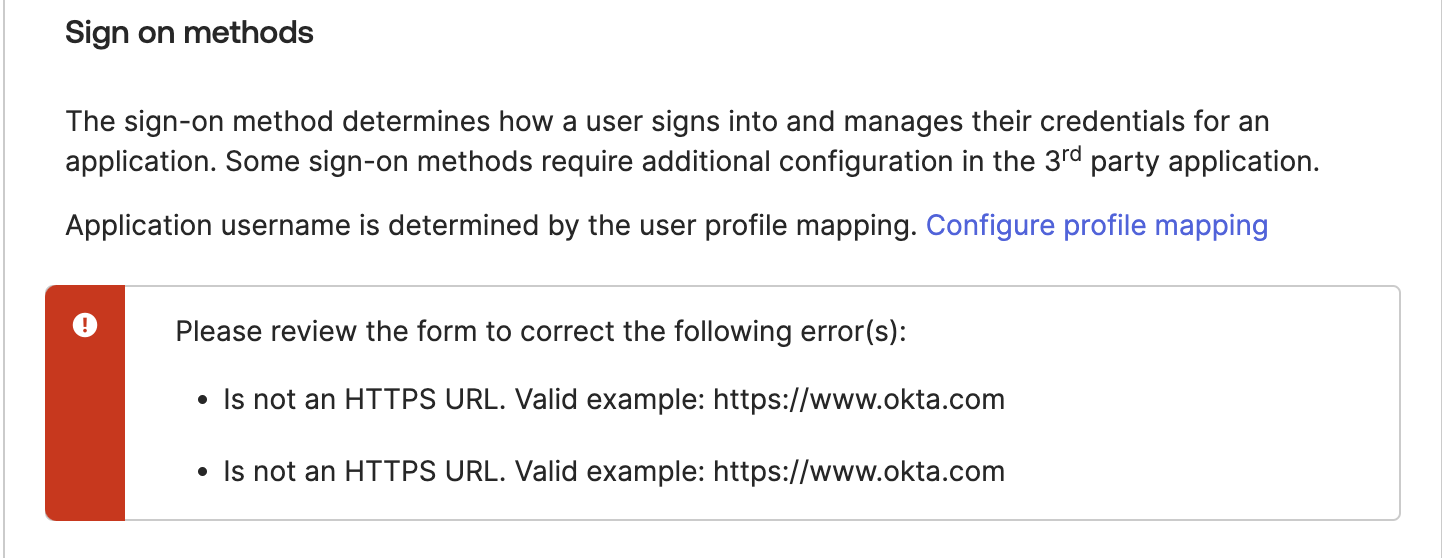Click the first error bullet point

pos(203,401)
